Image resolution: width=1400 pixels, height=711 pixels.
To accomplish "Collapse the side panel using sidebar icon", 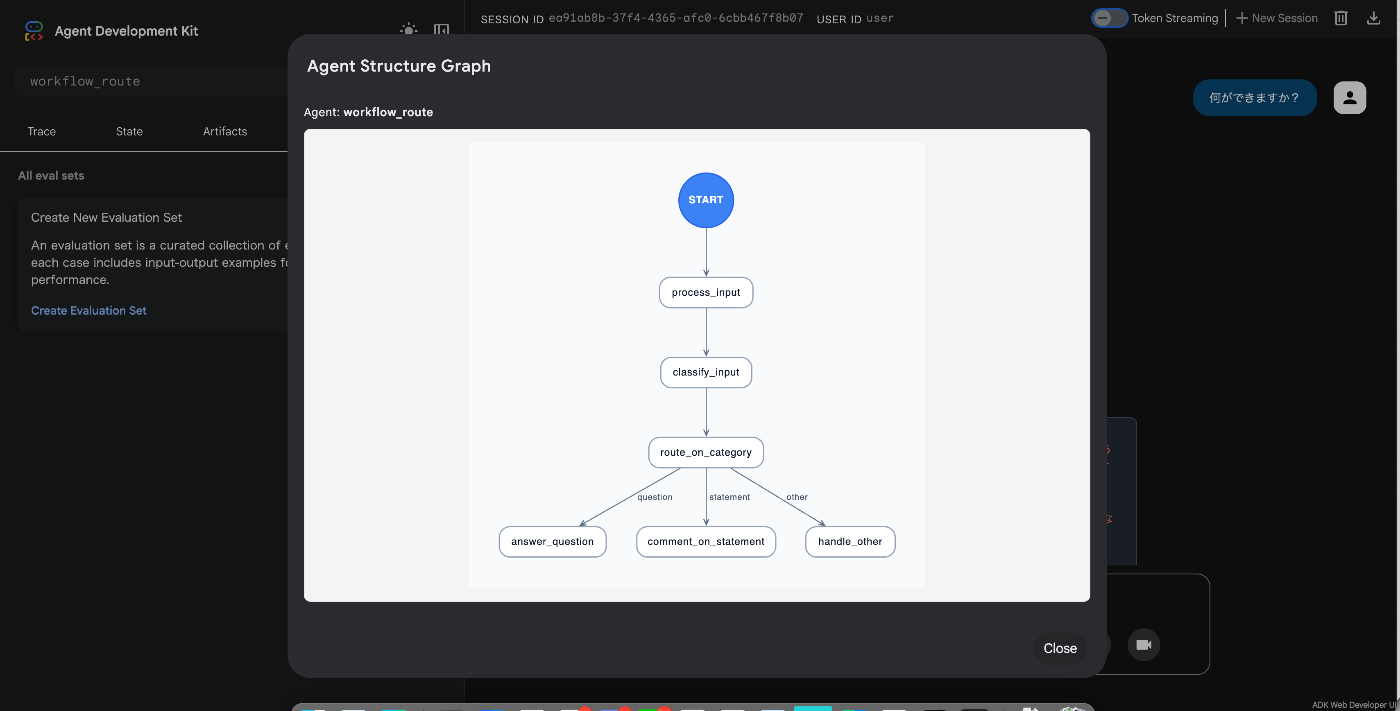I will 441,31.
